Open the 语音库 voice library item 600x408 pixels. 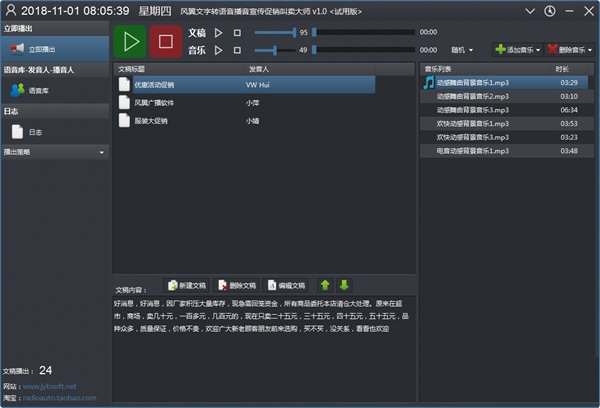point(40,89)
